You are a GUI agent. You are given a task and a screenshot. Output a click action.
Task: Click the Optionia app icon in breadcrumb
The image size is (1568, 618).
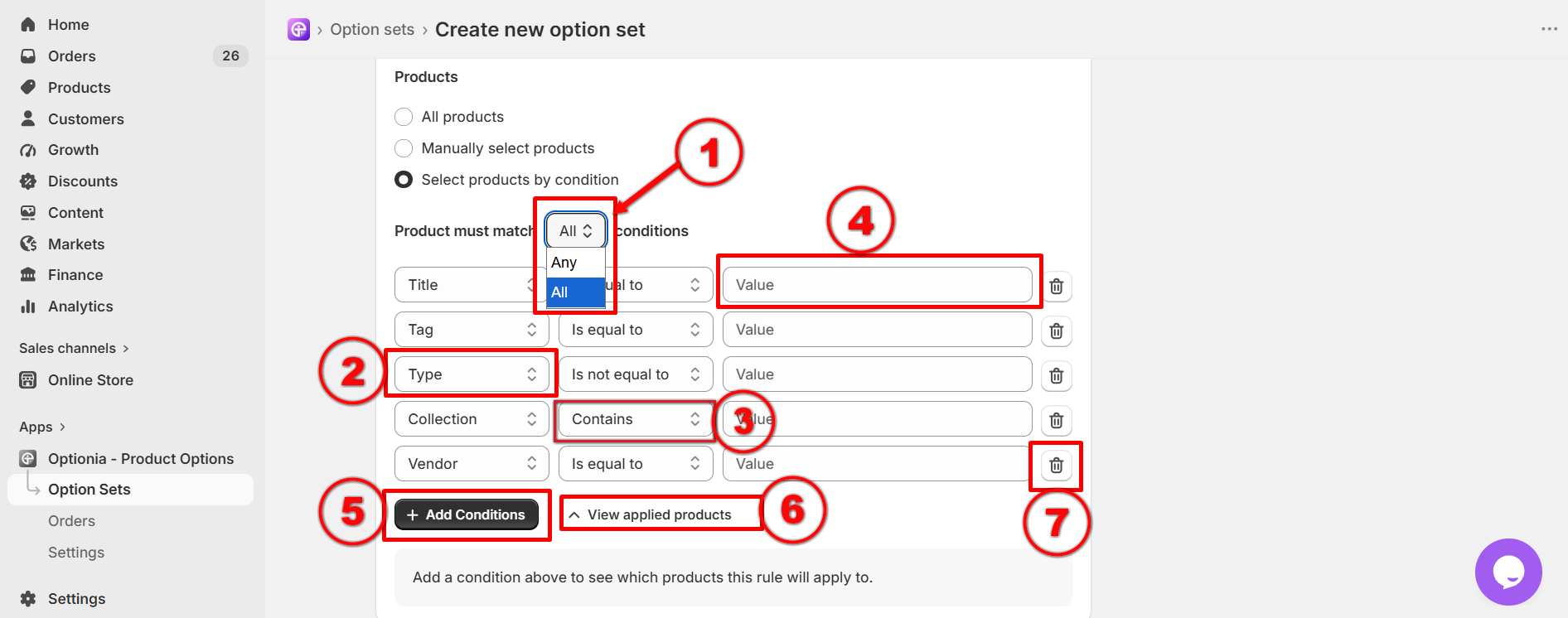(298, 29)
